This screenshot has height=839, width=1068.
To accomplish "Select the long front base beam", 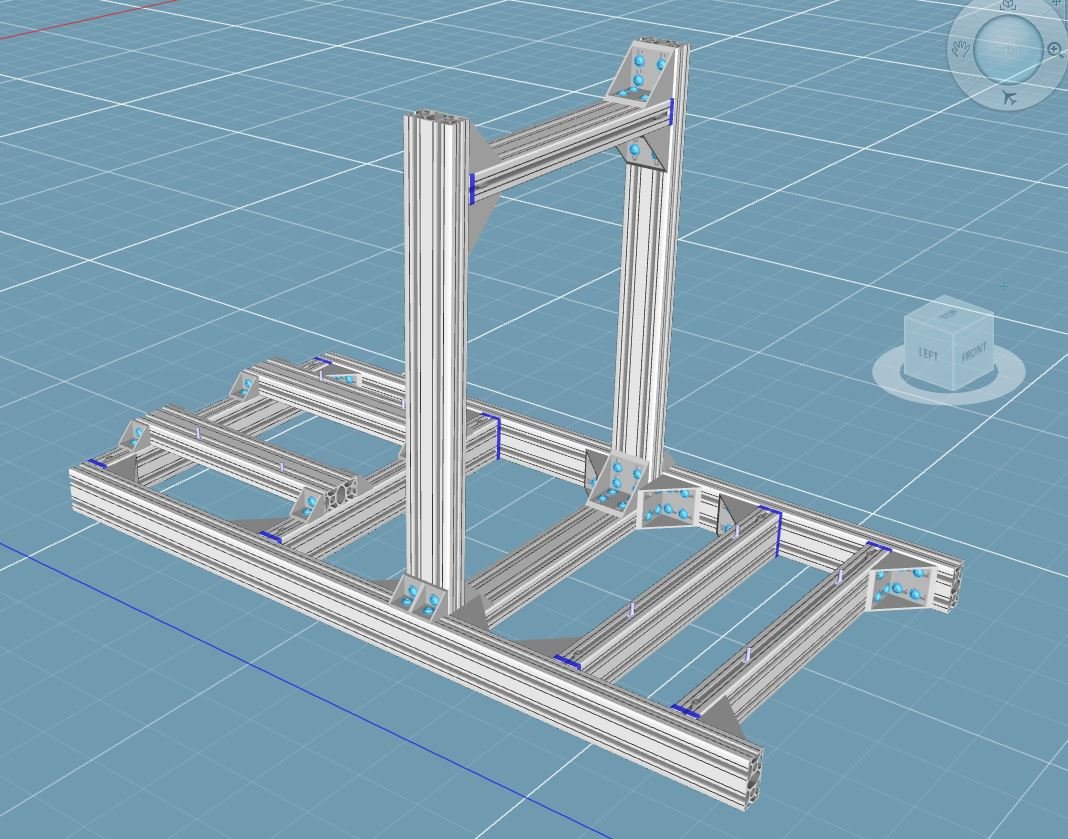I will (x=400, y=620).
